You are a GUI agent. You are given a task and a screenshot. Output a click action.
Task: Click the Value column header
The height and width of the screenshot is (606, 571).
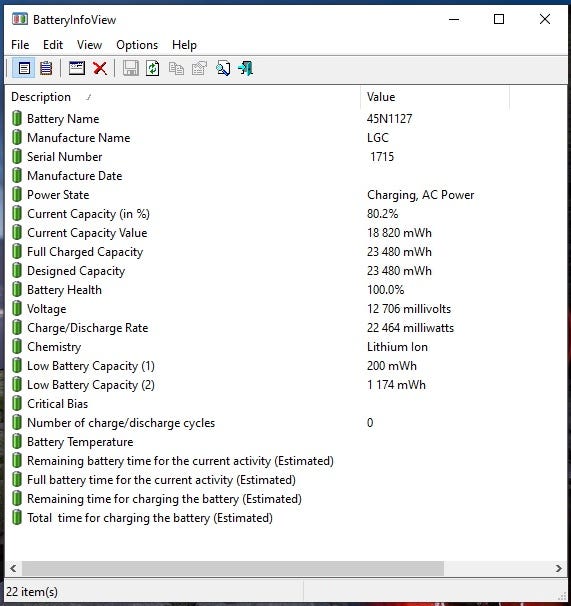tap(435, 97)
